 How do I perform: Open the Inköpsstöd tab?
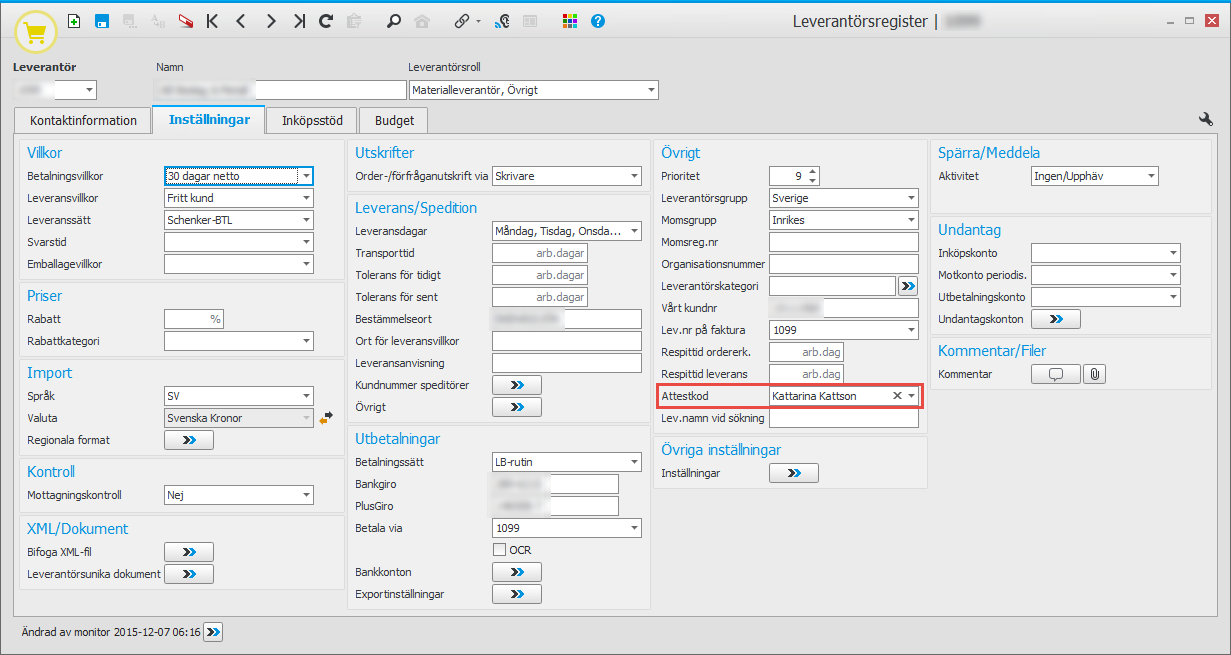(x=312, y=120)
